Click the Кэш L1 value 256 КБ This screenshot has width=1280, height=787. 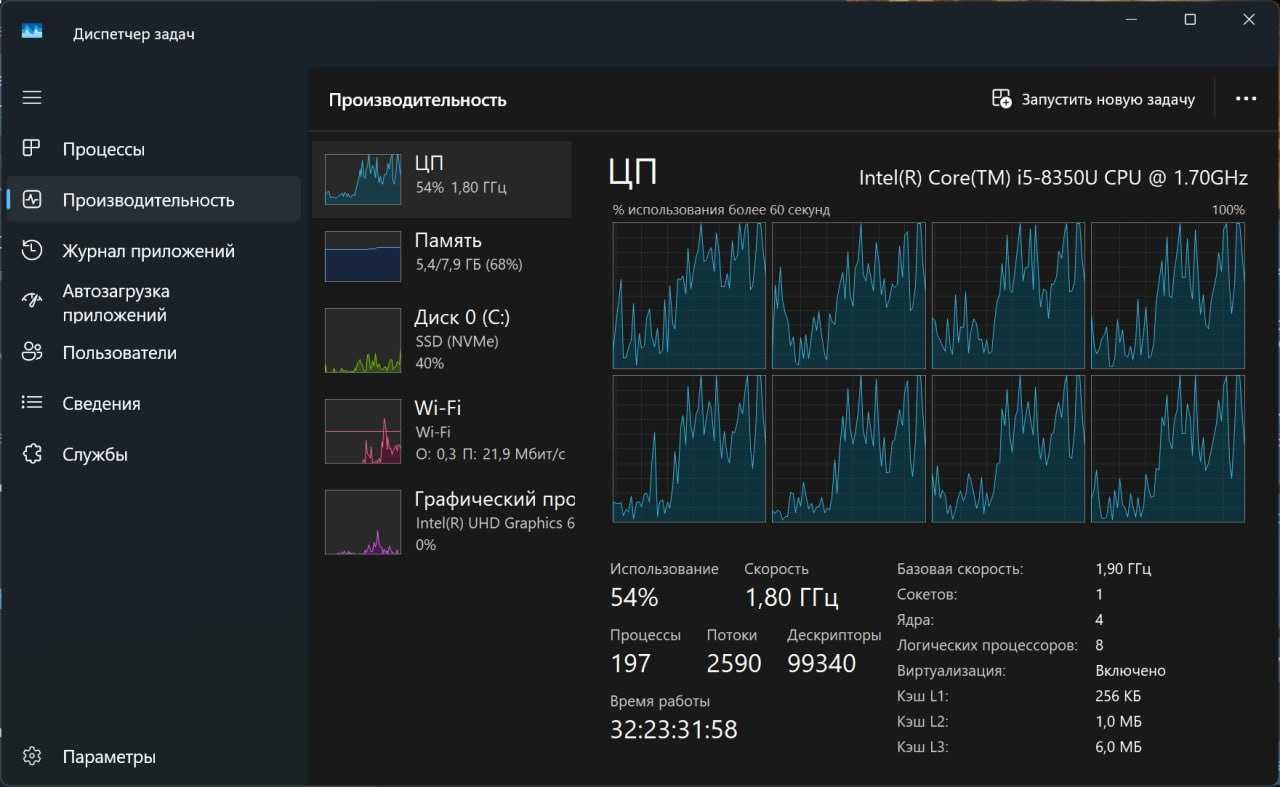pos(1118,696)
